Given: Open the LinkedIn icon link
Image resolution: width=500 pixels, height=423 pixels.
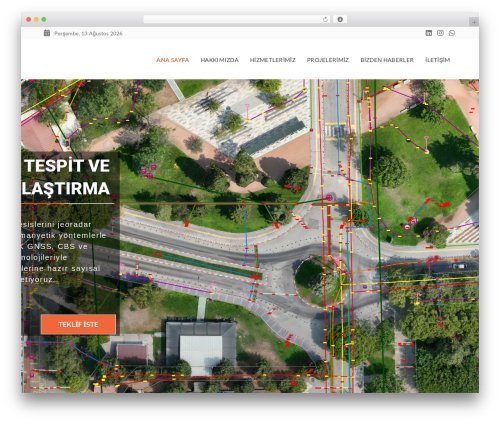Looking at the screenshot, I should coord(429,33).
